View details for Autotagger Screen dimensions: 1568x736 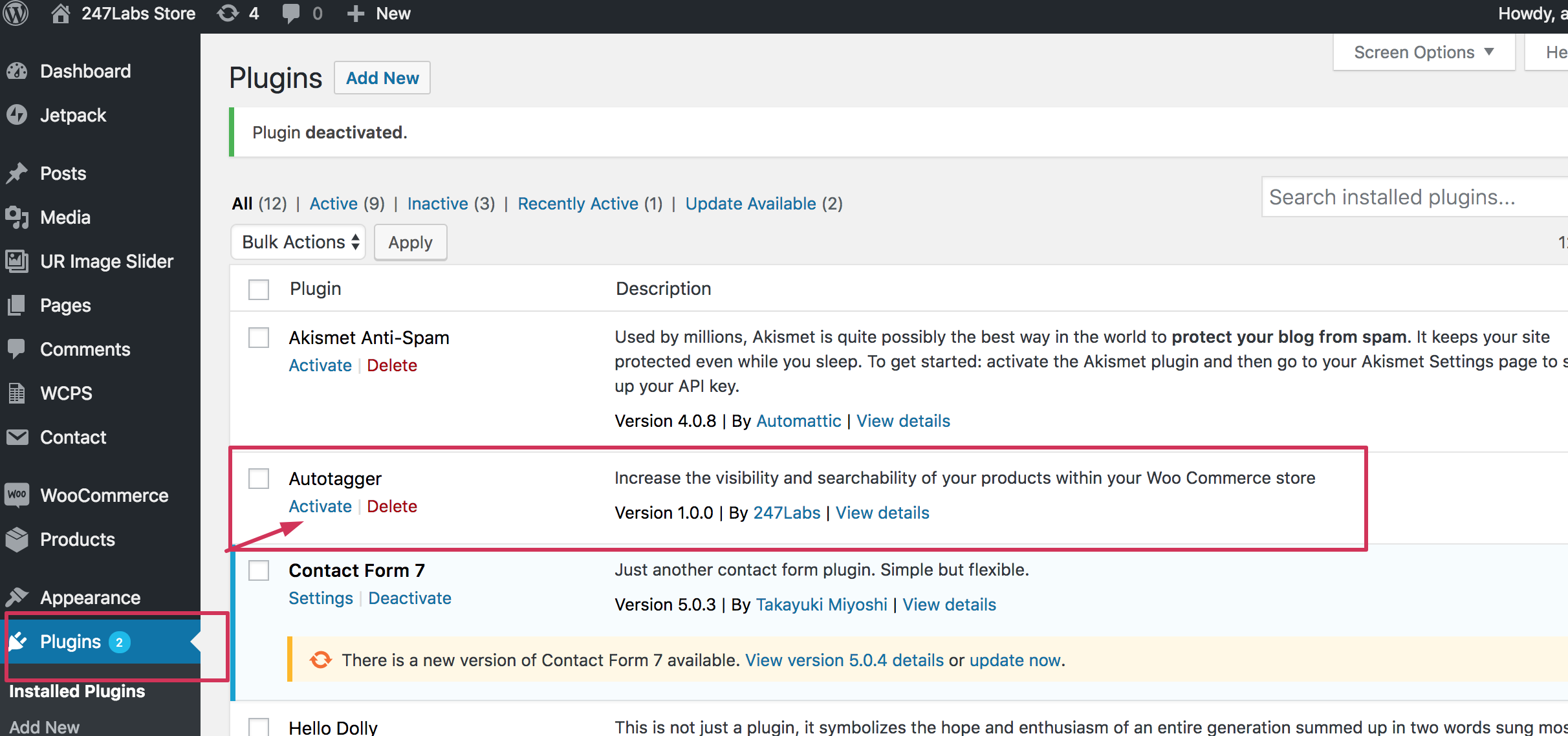[882, 513]
